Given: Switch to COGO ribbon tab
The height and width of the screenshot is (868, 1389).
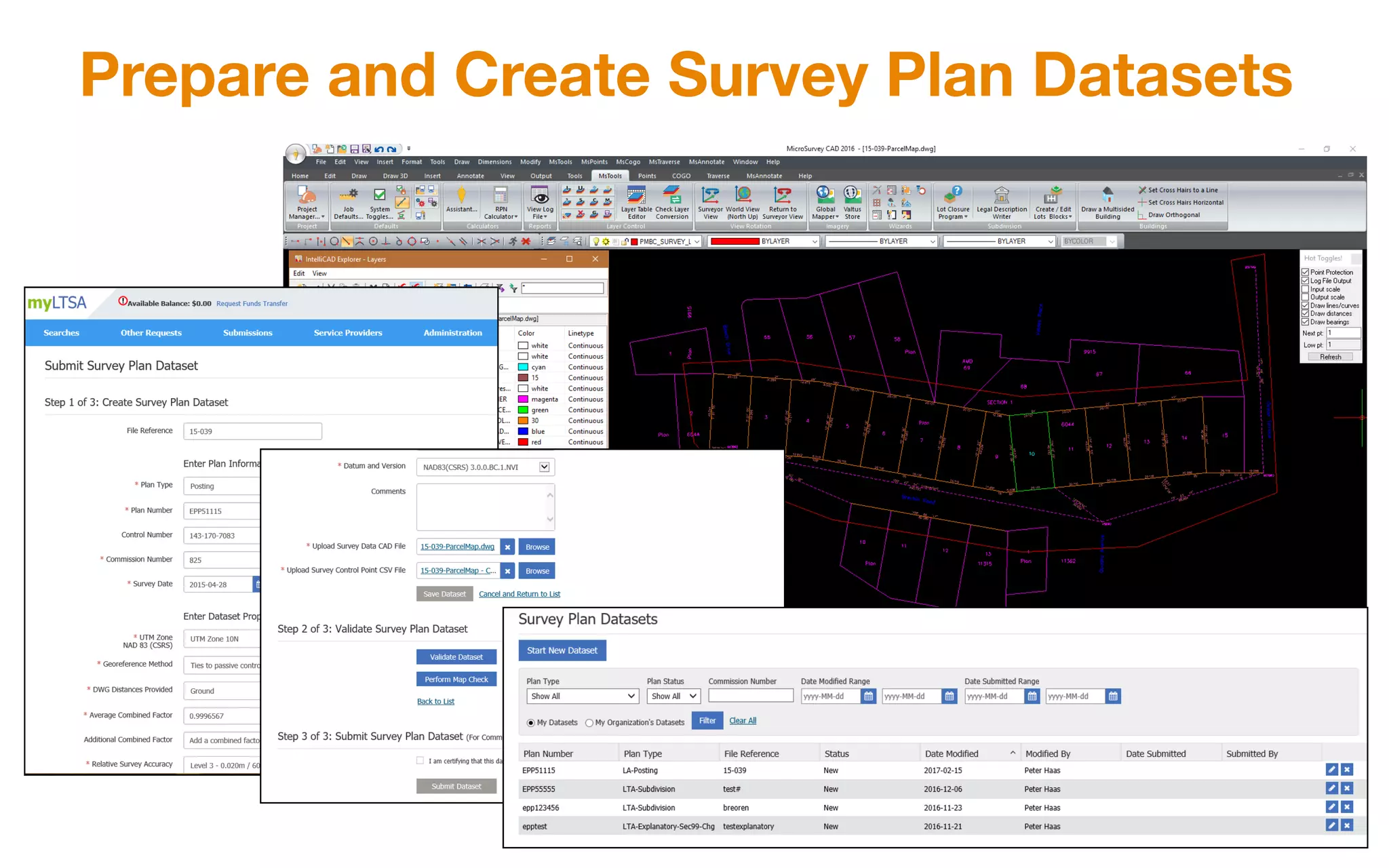Looking at the screenshot, I should pyautogui.click(x=681, y=176).
